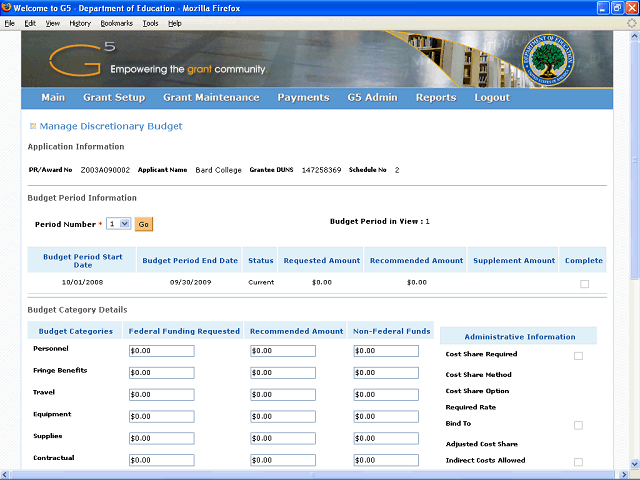Viewport: 640px width, 480px height.
Task: Enable the Cost Share Required checkbox
Action: [578, 356]
